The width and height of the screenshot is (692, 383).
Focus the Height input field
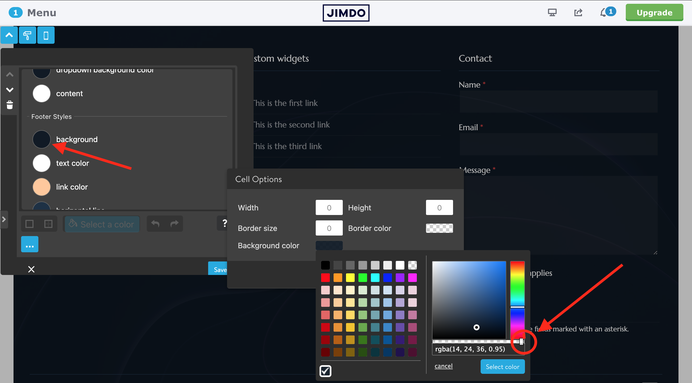[x=439, y=207]
